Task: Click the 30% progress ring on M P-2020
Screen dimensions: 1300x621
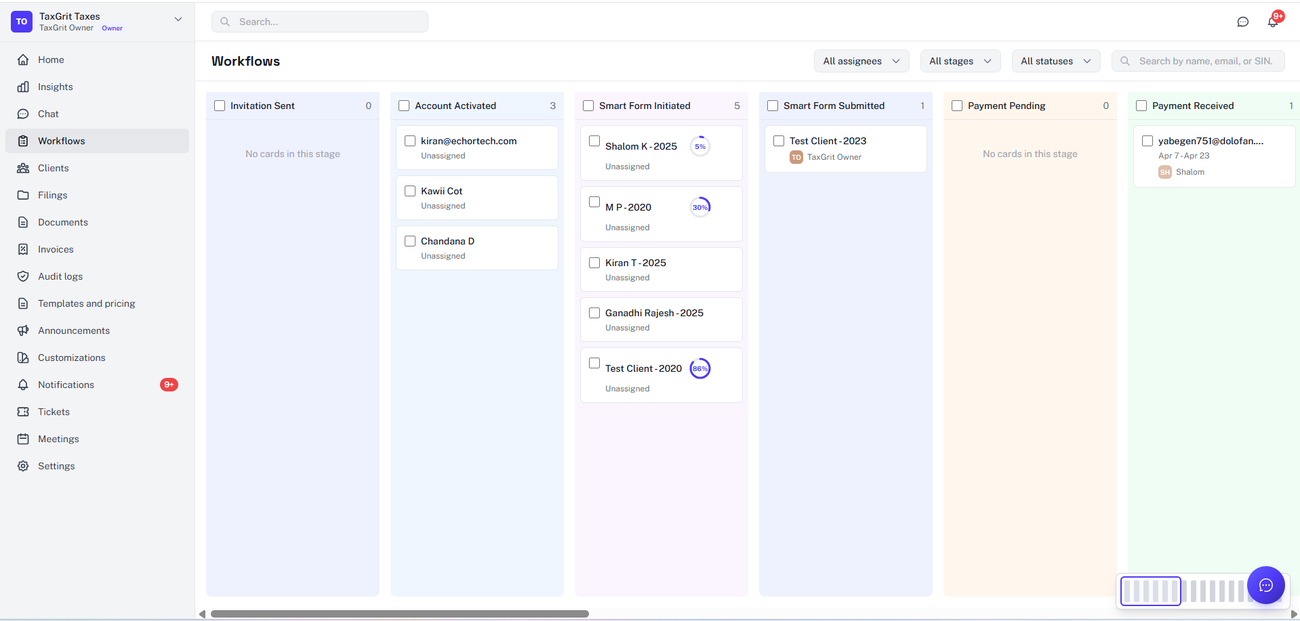Action: pos(700,207)
